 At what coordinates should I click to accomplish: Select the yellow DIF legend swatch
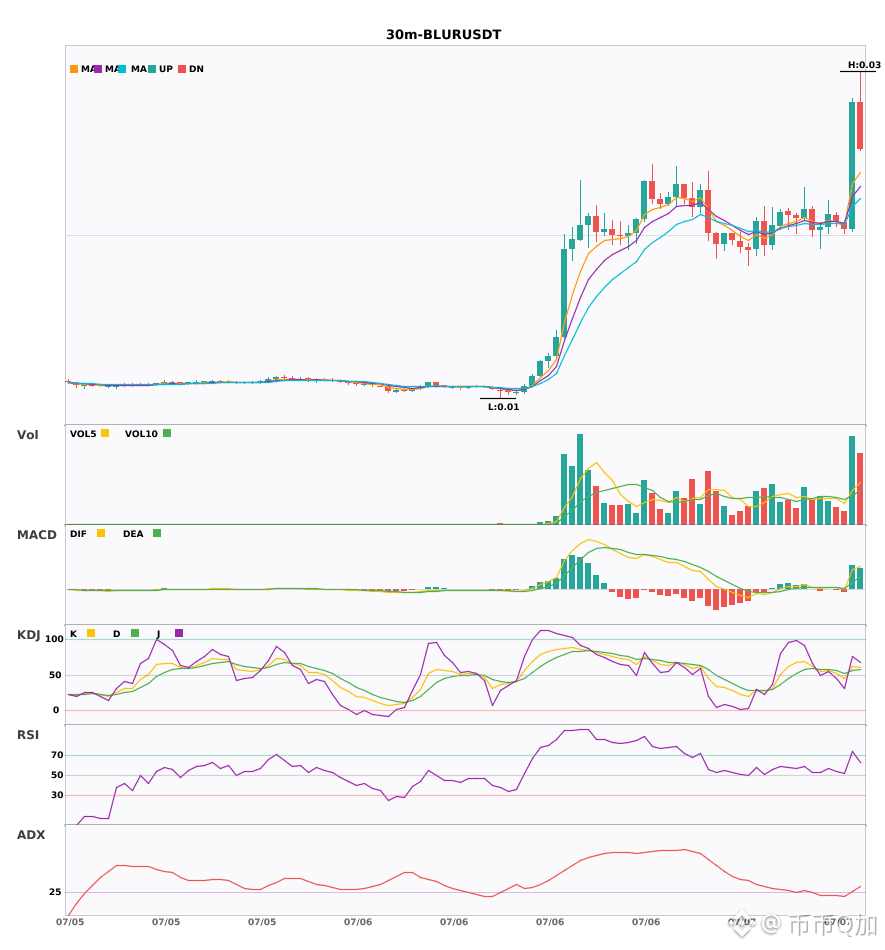tap(101, 533)
